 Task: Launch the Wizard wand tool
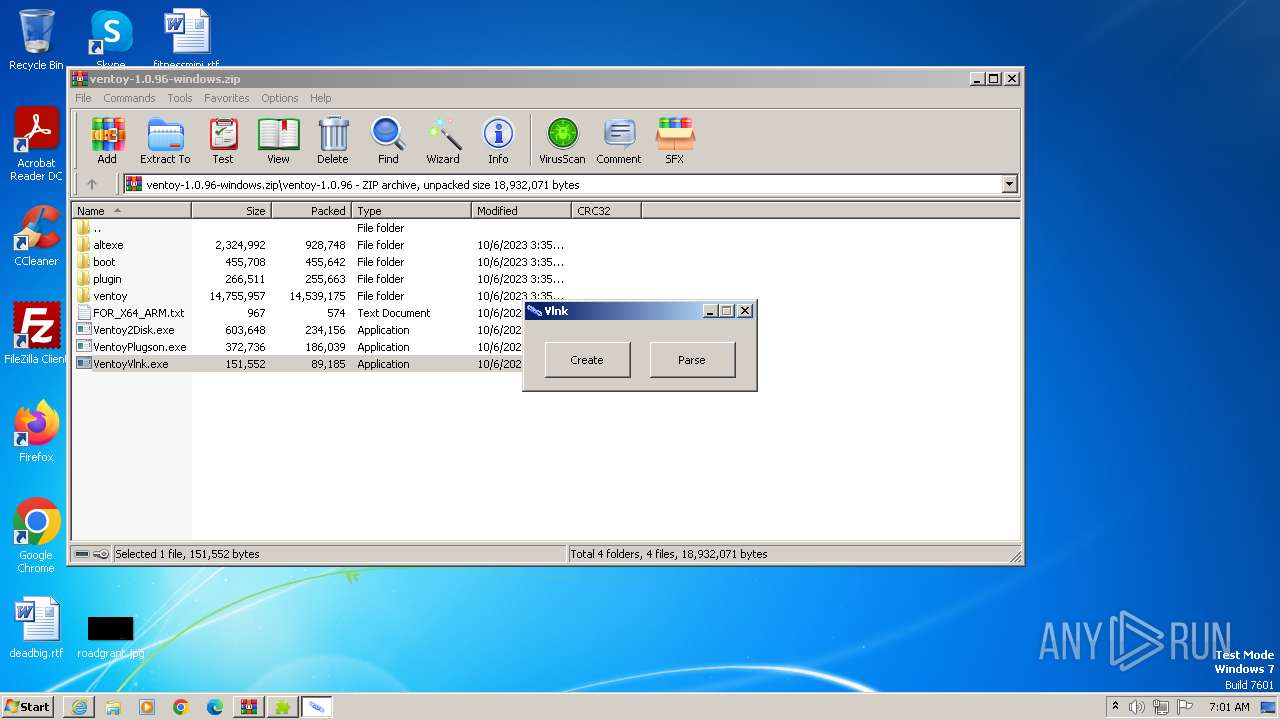click(443, 141)
